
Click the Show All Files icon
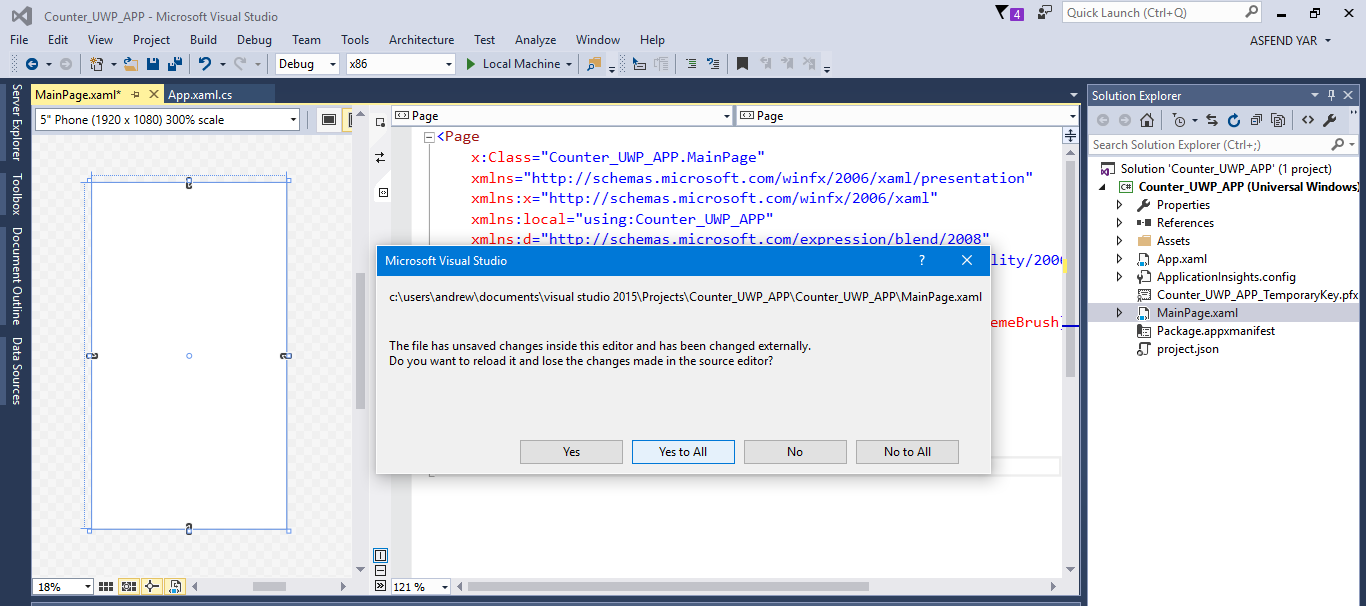point(1278,120)
